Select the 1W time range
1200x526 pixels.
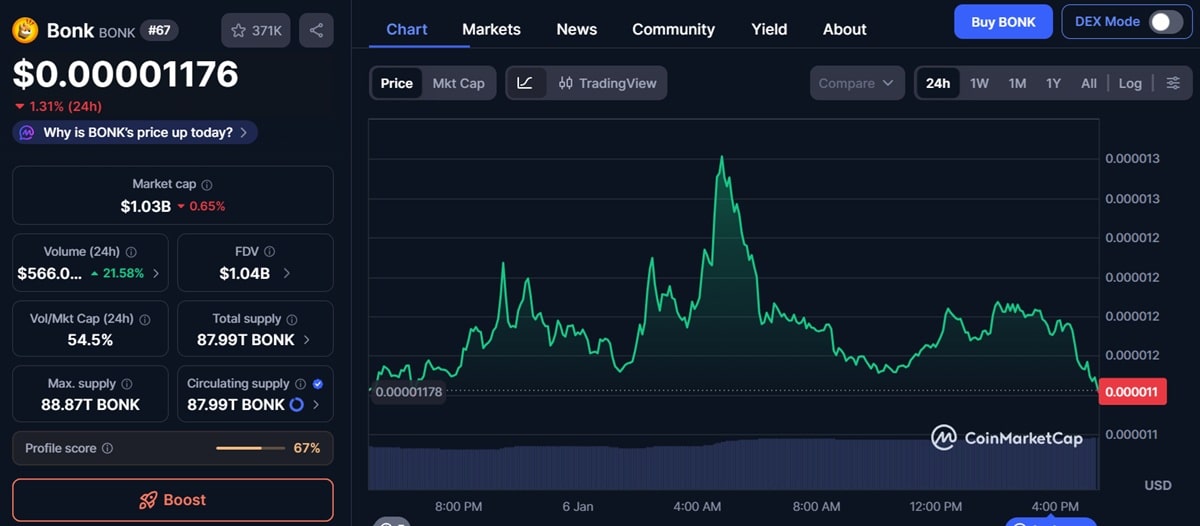979,83
